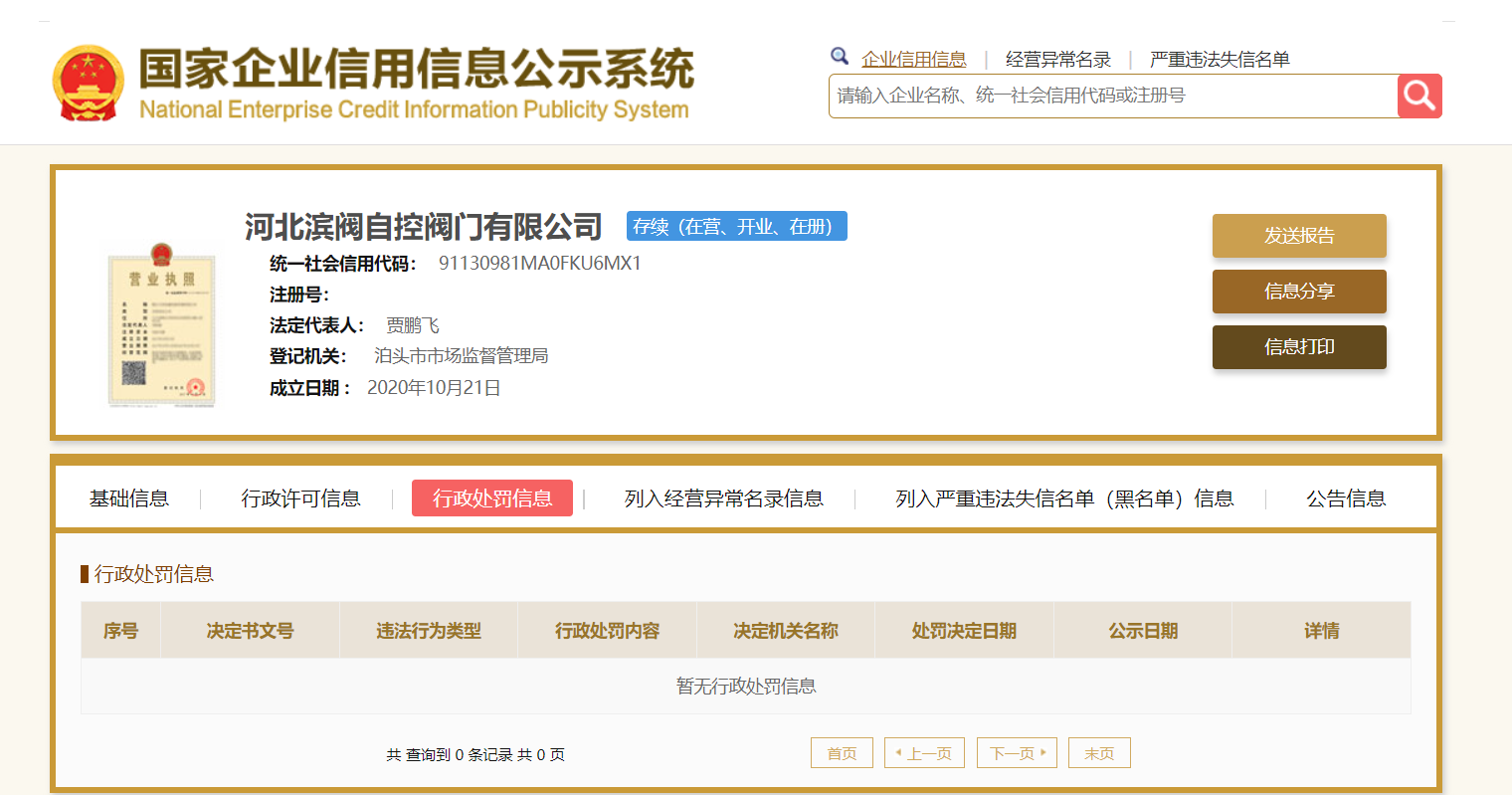Open the 列入严重违法失信名单（黑名单）信息 tab
This screenshot has height=795, width=1512.
click(x=1064, y=498)
